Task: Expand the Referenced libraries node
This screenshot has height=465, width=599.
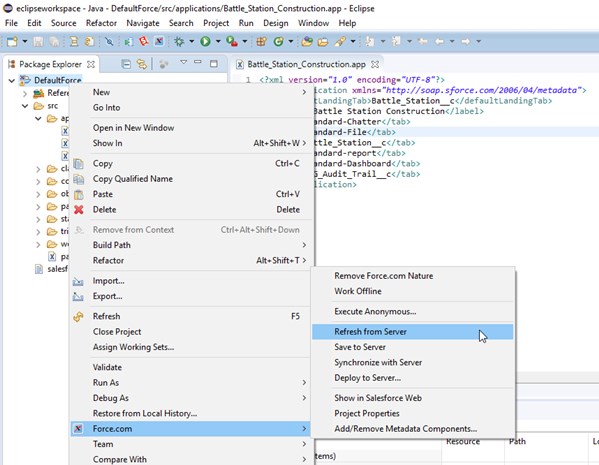Action: (x=25, y=93)
